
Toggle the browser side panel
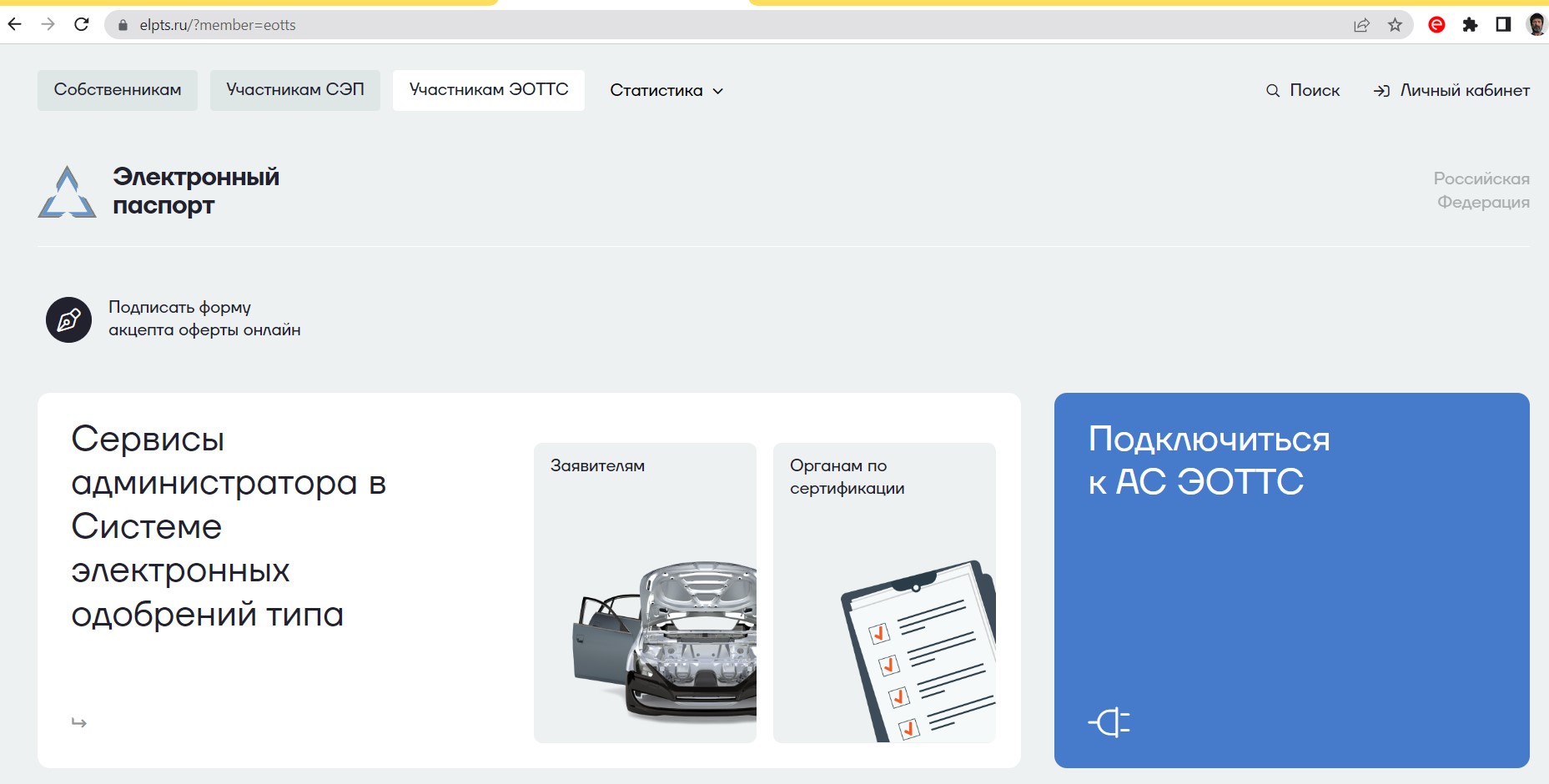(1503, 25)
